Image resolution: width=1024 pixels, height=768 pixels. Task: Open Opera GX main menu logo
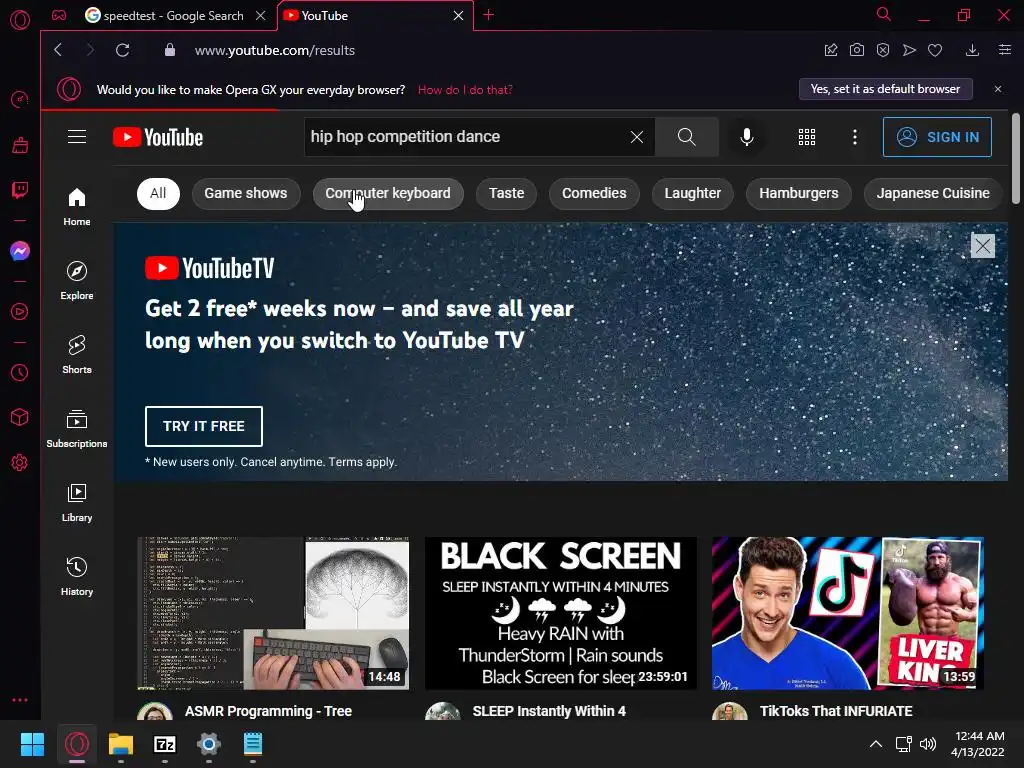20,20
